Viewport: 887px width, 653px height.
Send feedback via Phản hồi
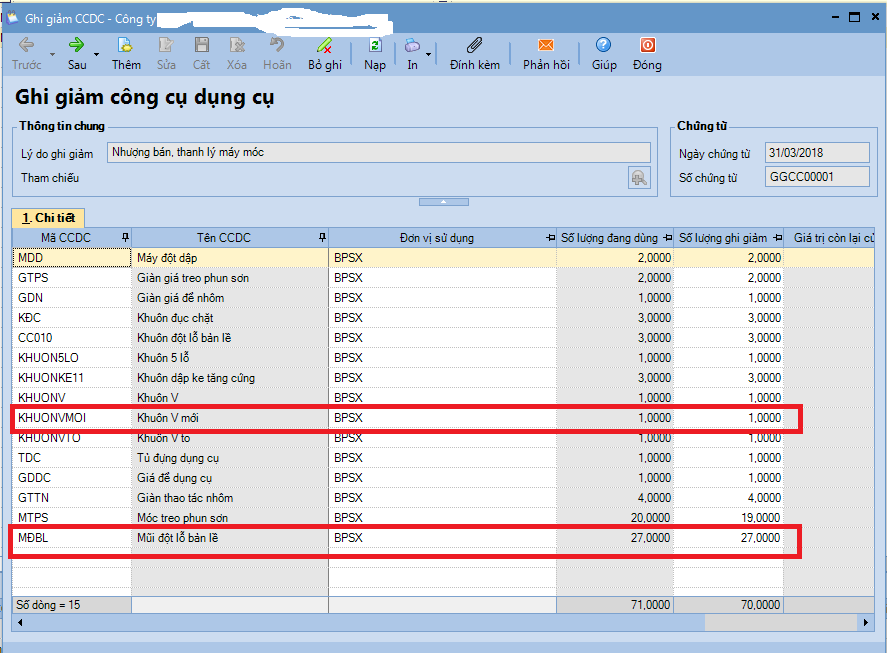pyautogui.click(x=546, y=54)
